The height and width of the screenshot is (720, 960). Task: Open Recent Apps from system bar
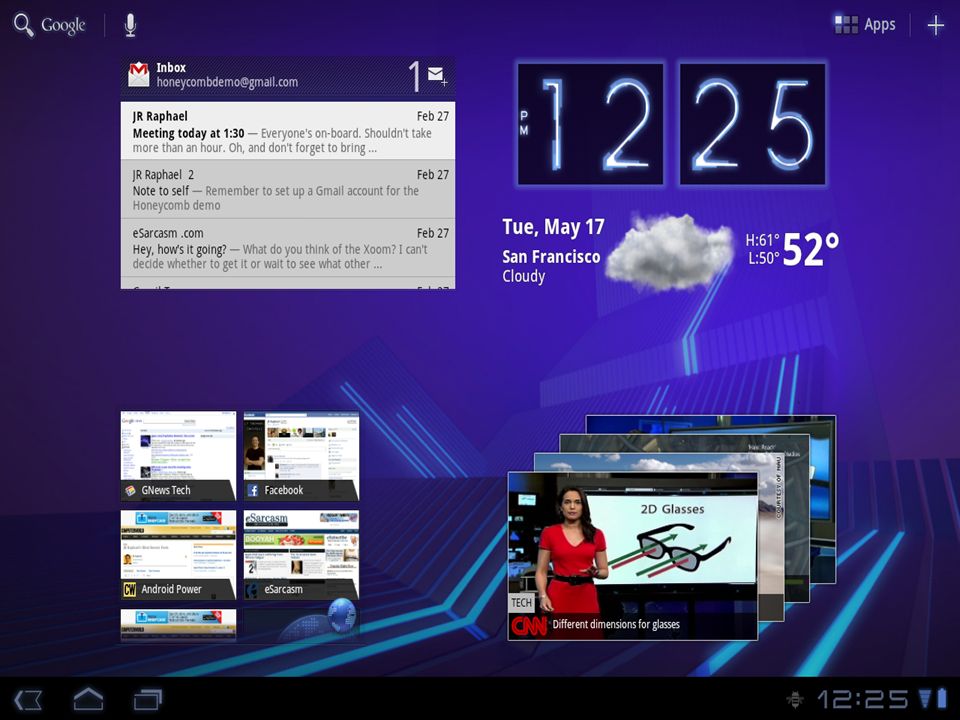click(148, 699)
